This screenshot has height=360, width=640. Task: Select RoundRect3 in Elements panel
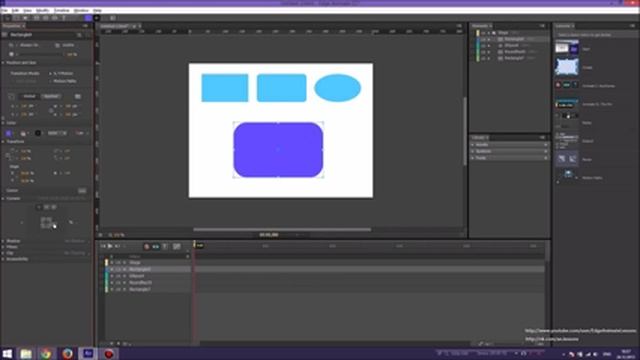[515, 52]
